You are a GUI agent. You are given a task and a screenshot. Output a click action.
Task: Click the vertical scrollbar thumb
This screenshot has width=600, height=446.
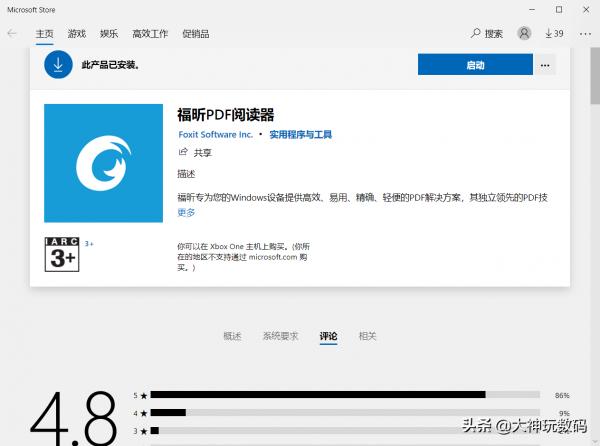(x=595, y=76)
